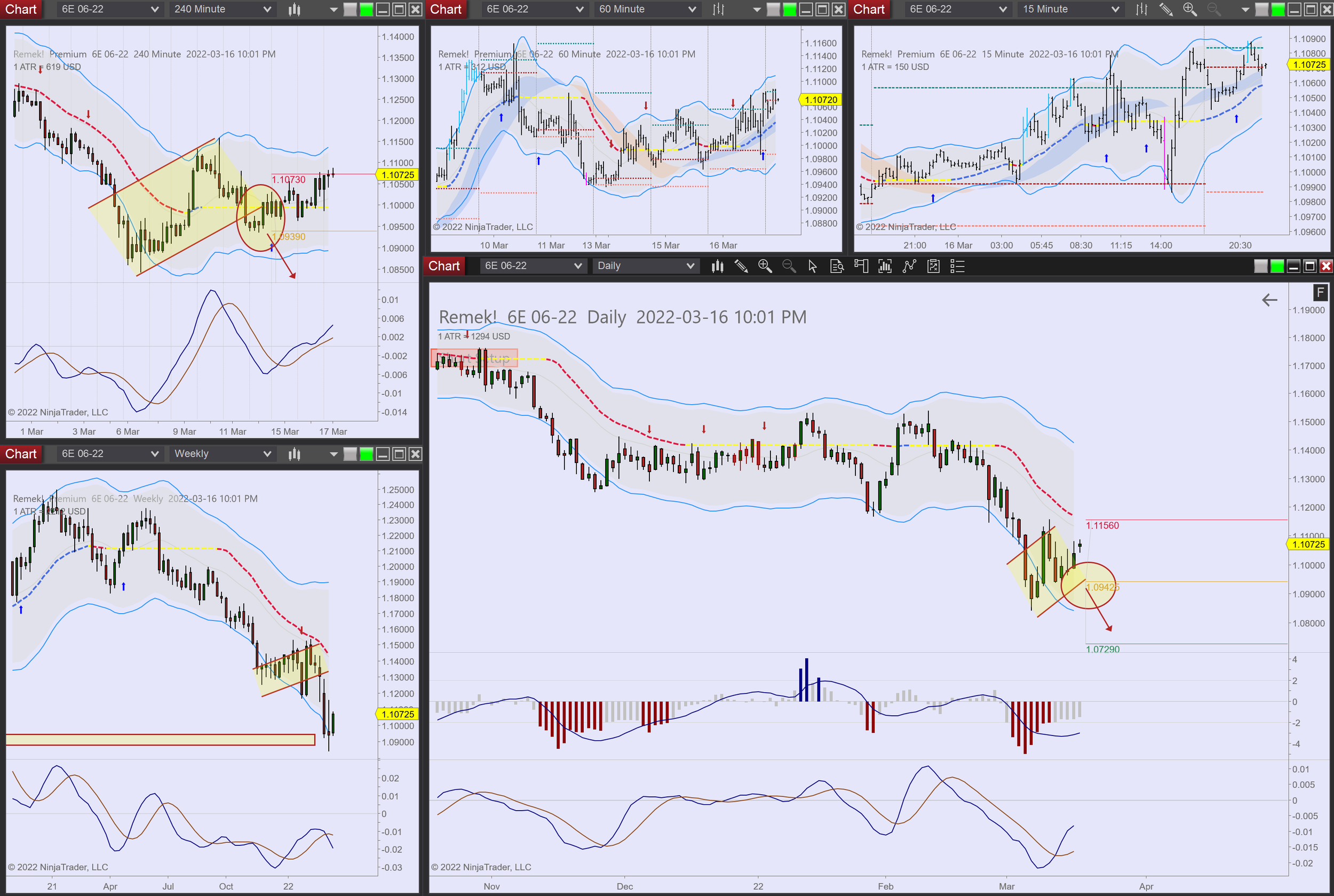Click Chart tab of 15 Minute window

tap(869, 9)
